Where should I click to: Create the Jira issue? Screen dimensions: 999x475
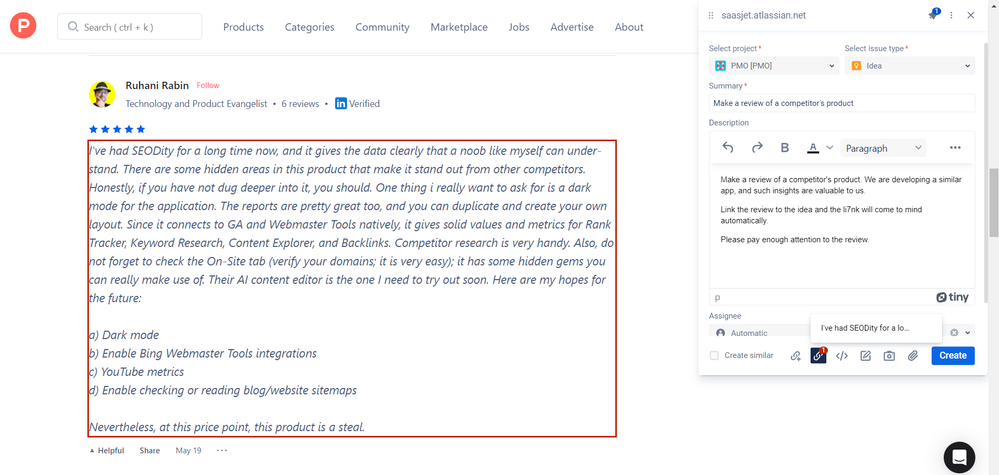[x=952, y=355]
